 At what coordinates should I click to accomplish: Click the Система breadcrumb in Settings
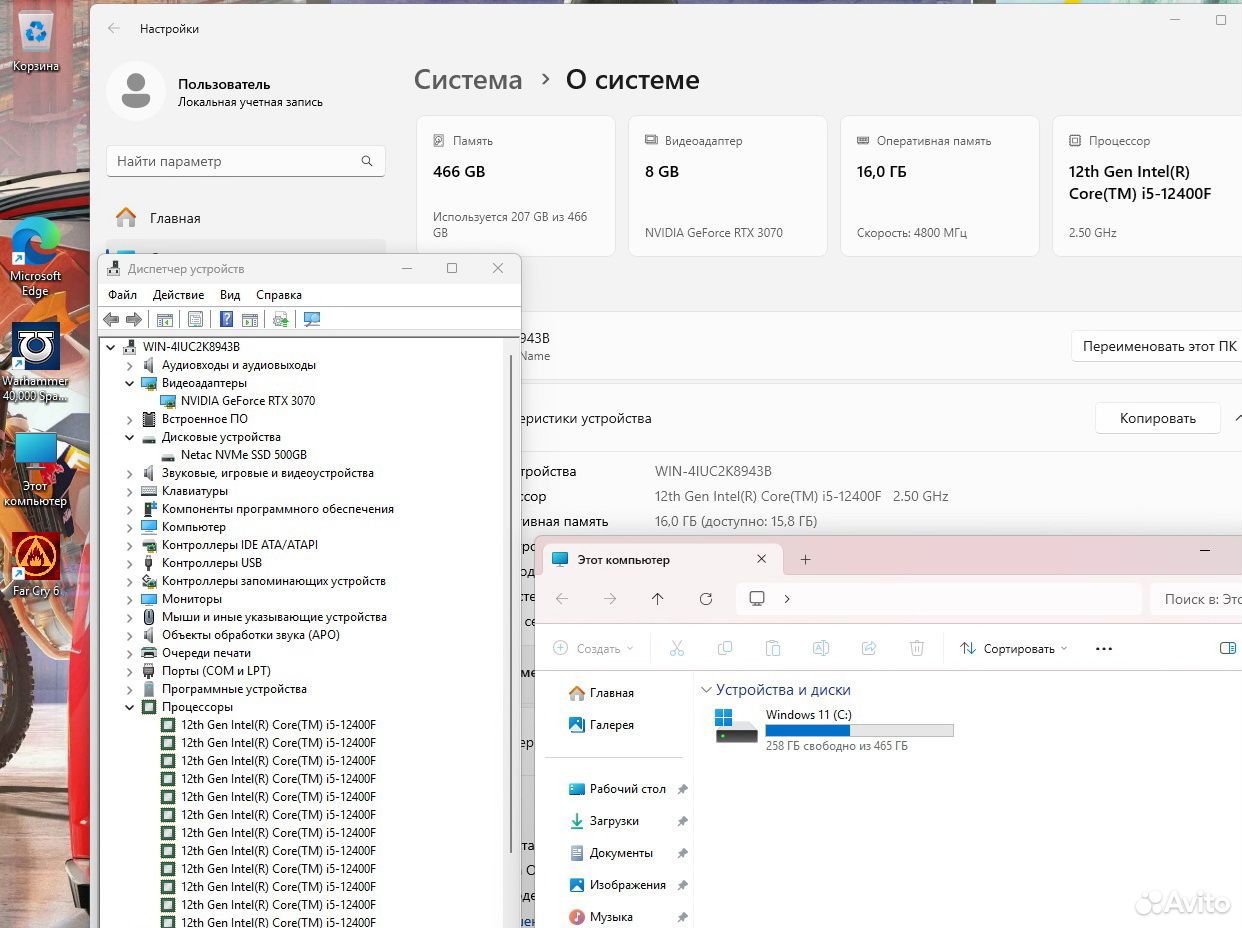point(468,80)
